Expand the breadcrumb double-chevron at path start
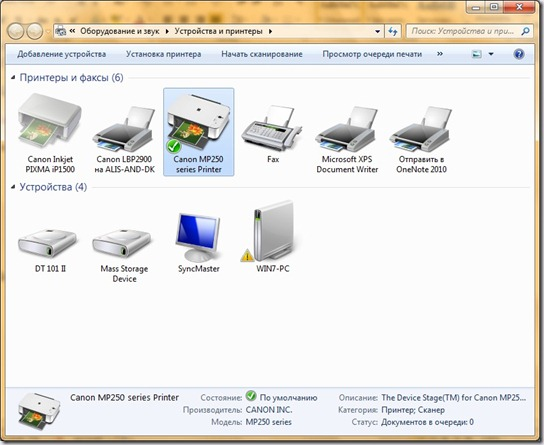The height and width of the screenshot is (445, 544). click(x=73, y=31)
